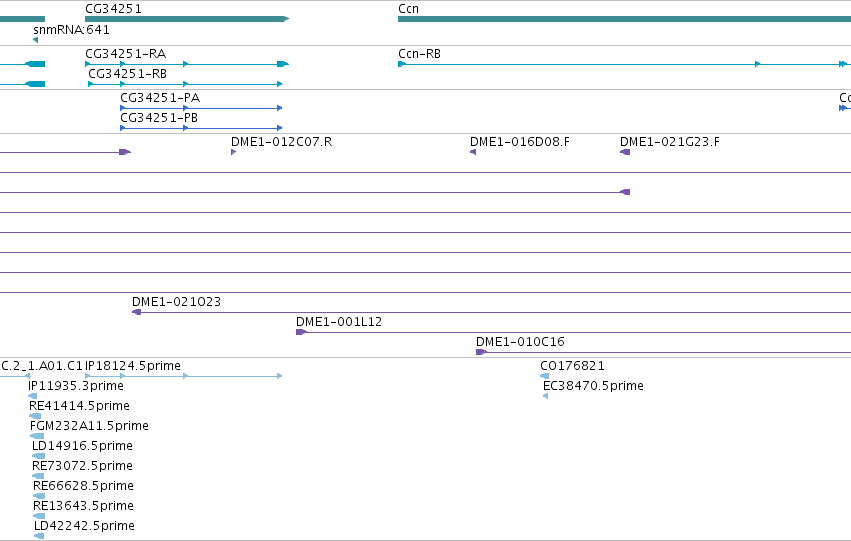Click the CG34251-PB protein label
The width and height of the screenshot is (851, 541).
tap(158, 118)
